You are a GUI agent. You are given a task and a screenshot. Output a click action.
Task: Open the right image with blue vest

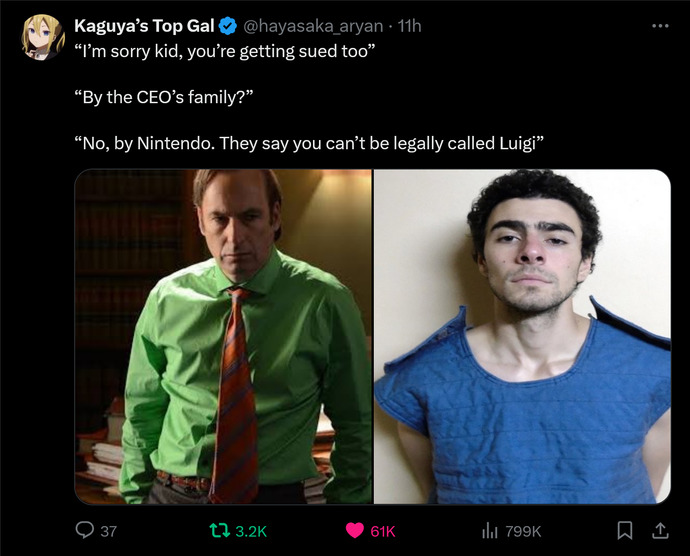click(522, 337)
